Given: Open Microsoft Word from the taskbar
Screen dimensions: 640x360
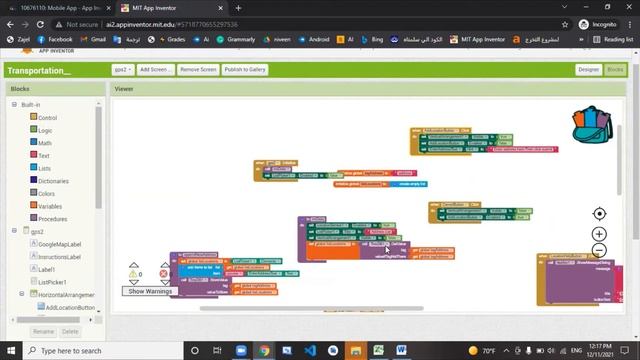Looking at the screenshot, I should pyautogui.click(x=402, y=351).
